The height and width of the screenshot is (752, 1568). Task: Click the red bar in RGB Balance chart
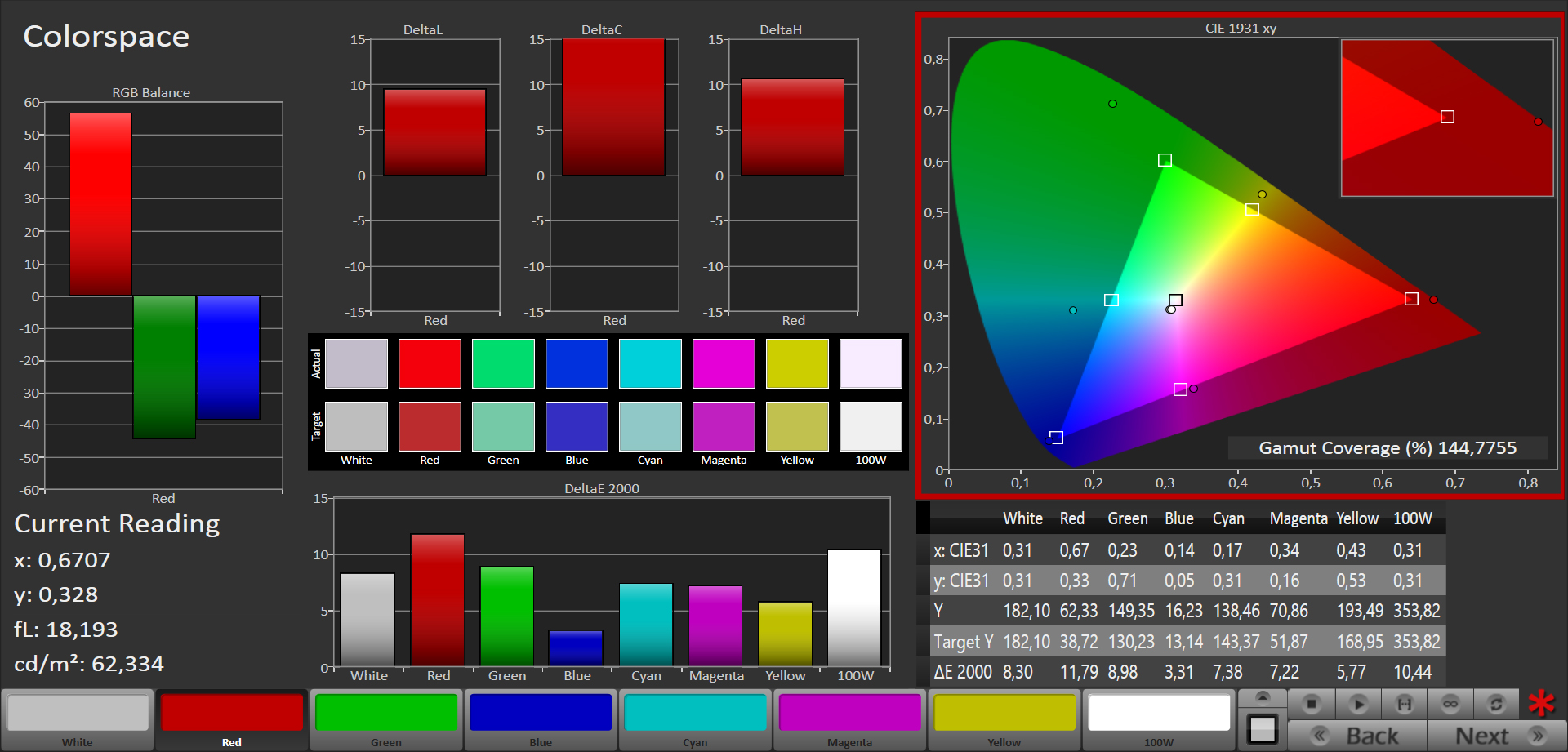click(100, 204)
